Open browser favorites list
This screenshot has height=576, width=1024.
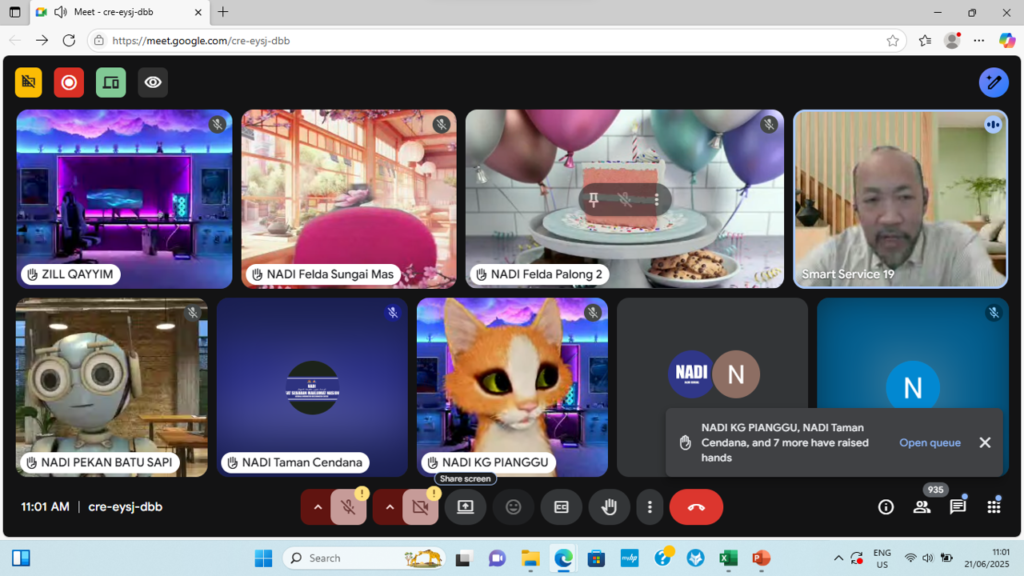925,40
